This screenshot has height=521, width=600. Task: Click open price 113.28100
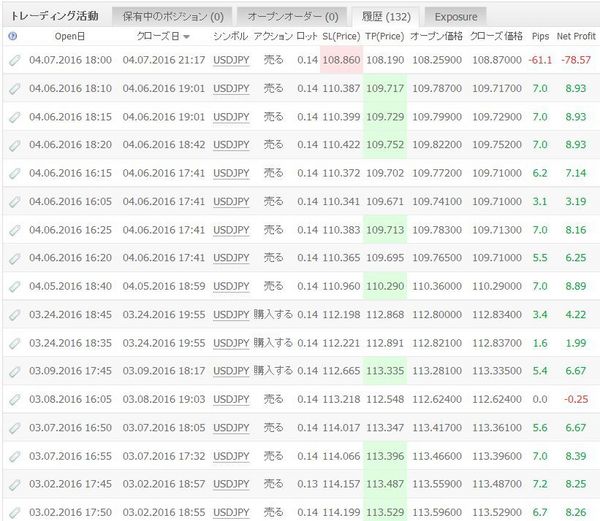[437, 371]
